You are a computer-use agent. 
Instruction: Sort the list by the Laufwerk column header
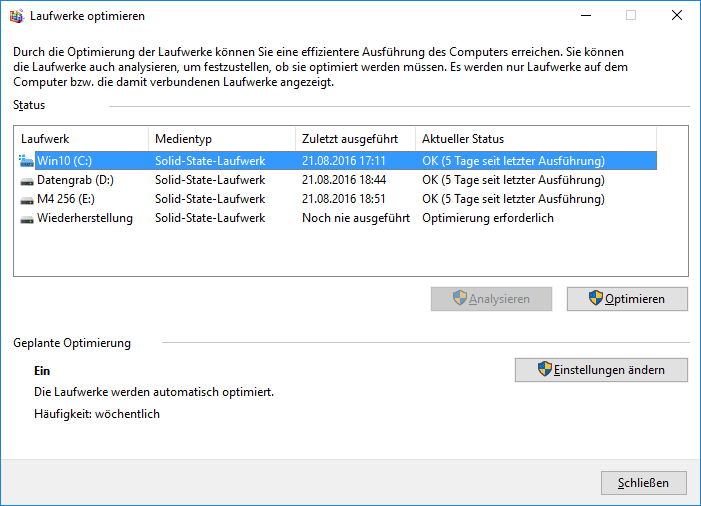tap(81, 139)
